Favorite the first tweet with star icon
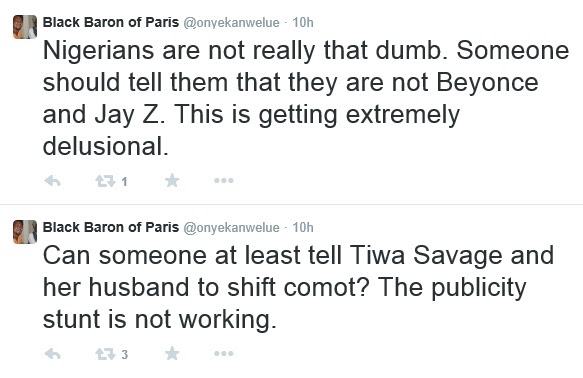This screenshot has width=583, height=378. click(172, 181)
